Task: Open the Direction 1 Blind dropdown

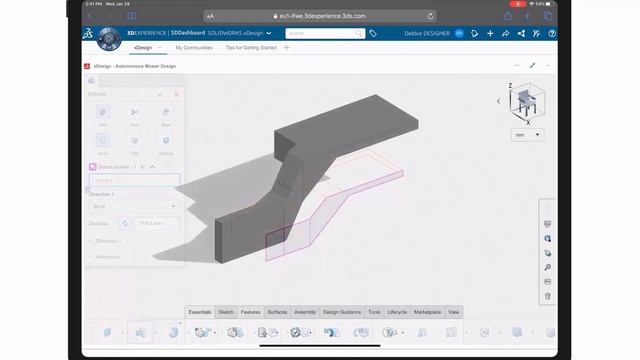Action: pyautogui.click(x=134, y=206)
